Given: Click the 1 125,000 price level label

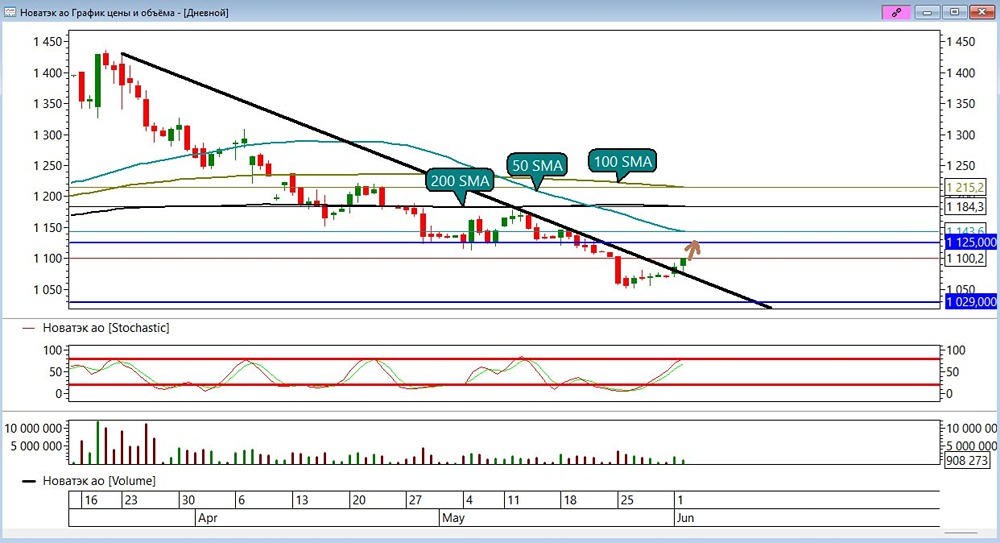Looking at the screenshot, I should click(971, 242).
